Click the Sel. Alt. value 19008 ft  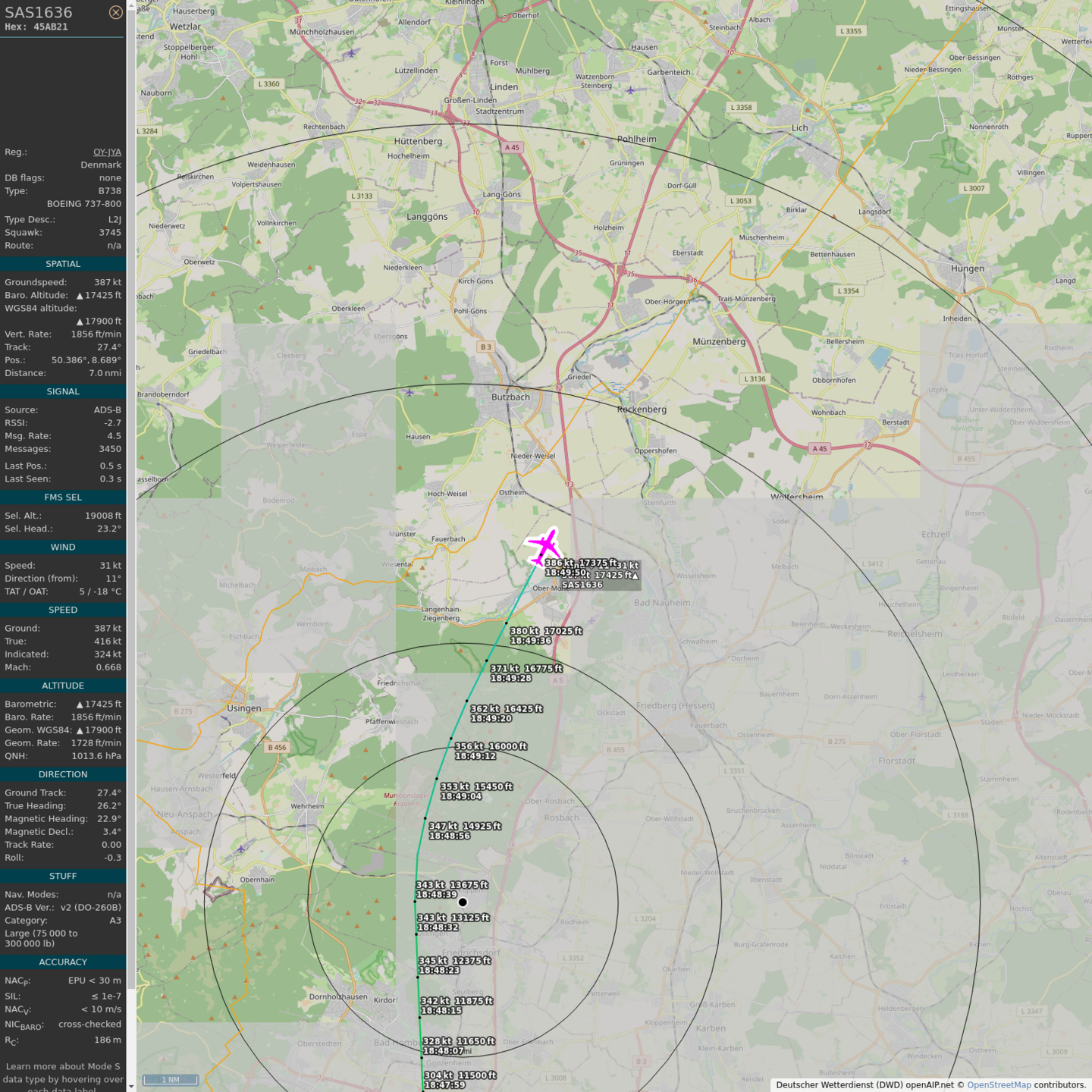pos(102,516)
